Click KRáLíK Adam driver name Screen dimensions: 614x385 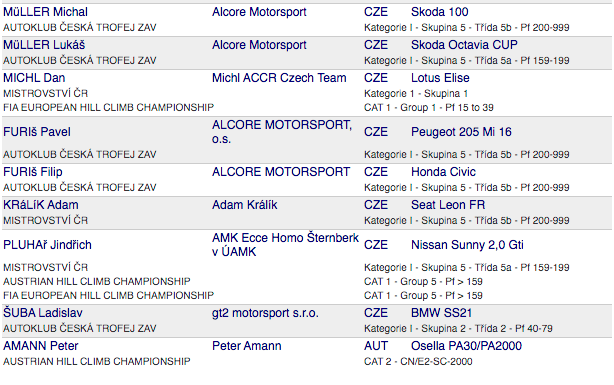click(x=41, y=204)
